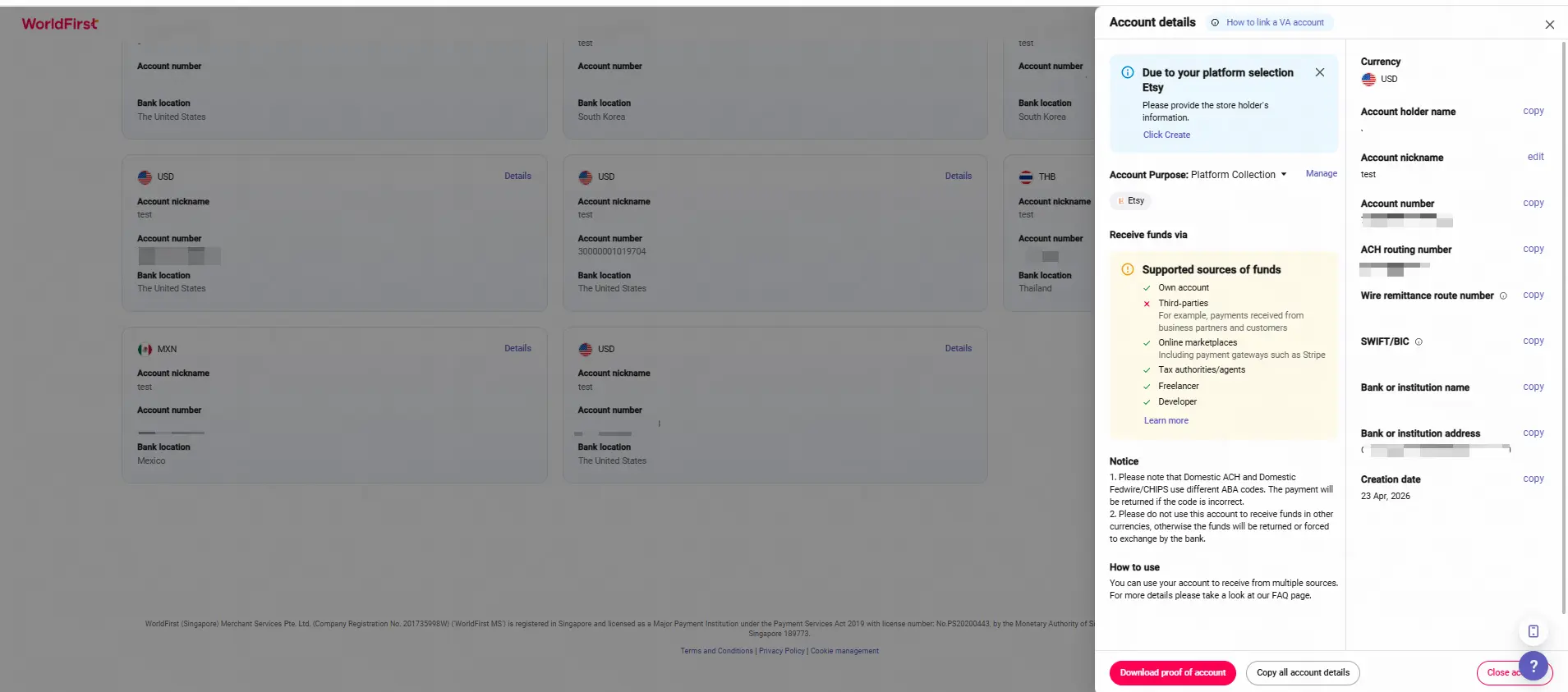Click the SWIFT/BIC info icon

pos(1419,341)
